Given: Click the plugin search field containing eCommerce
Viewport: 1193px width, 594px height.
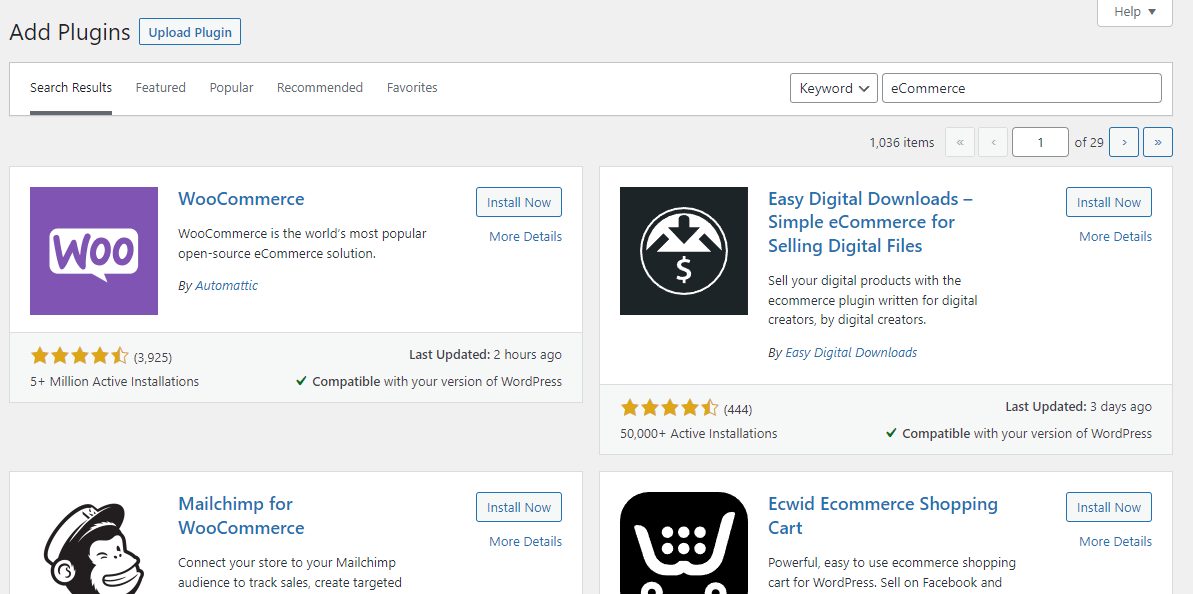Looking at the screenshot, I should (x=1022, y=88).
